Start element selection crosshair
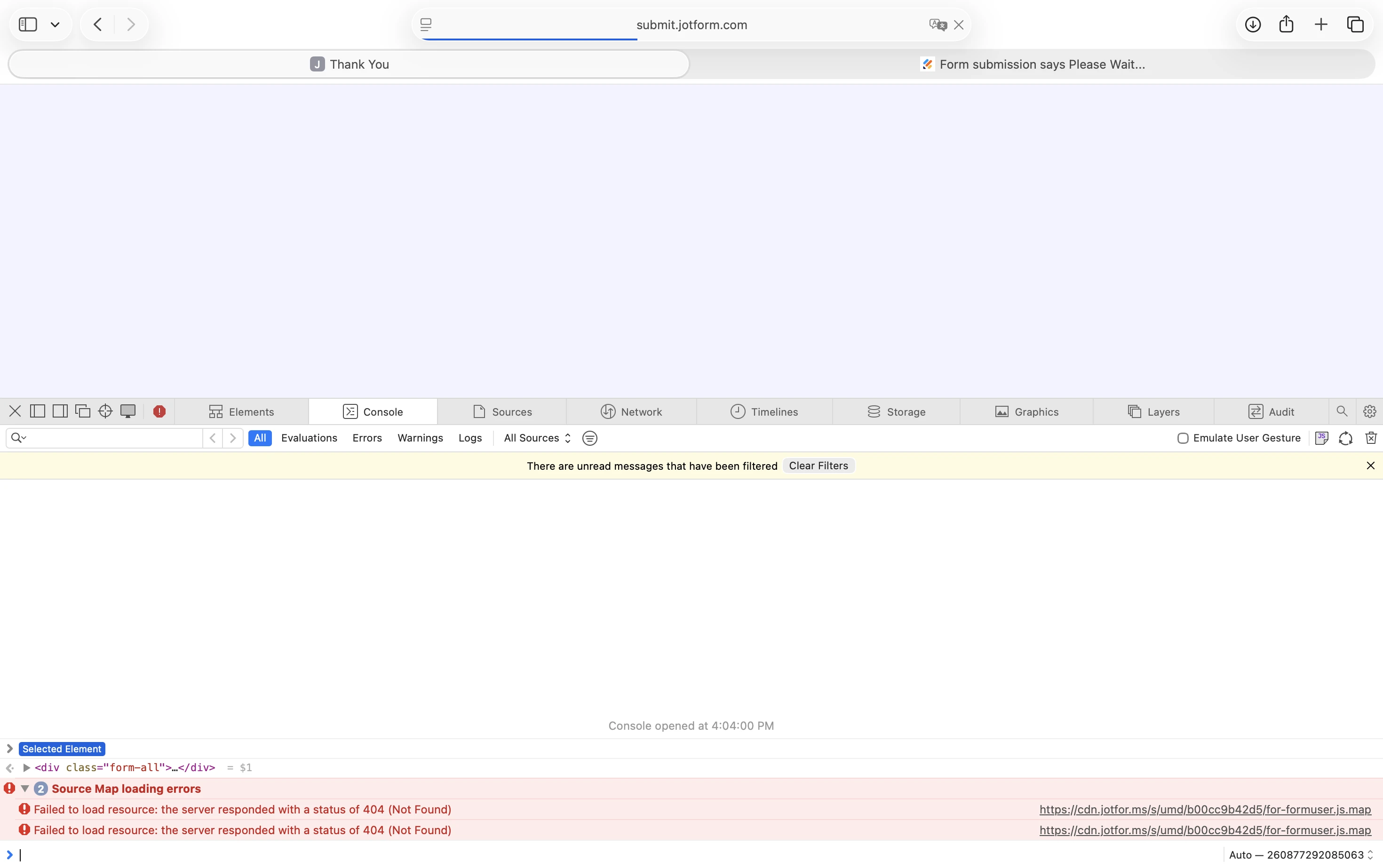Image resolution: width=1383 pixels, height=868 pixels. tap(105, 411)
